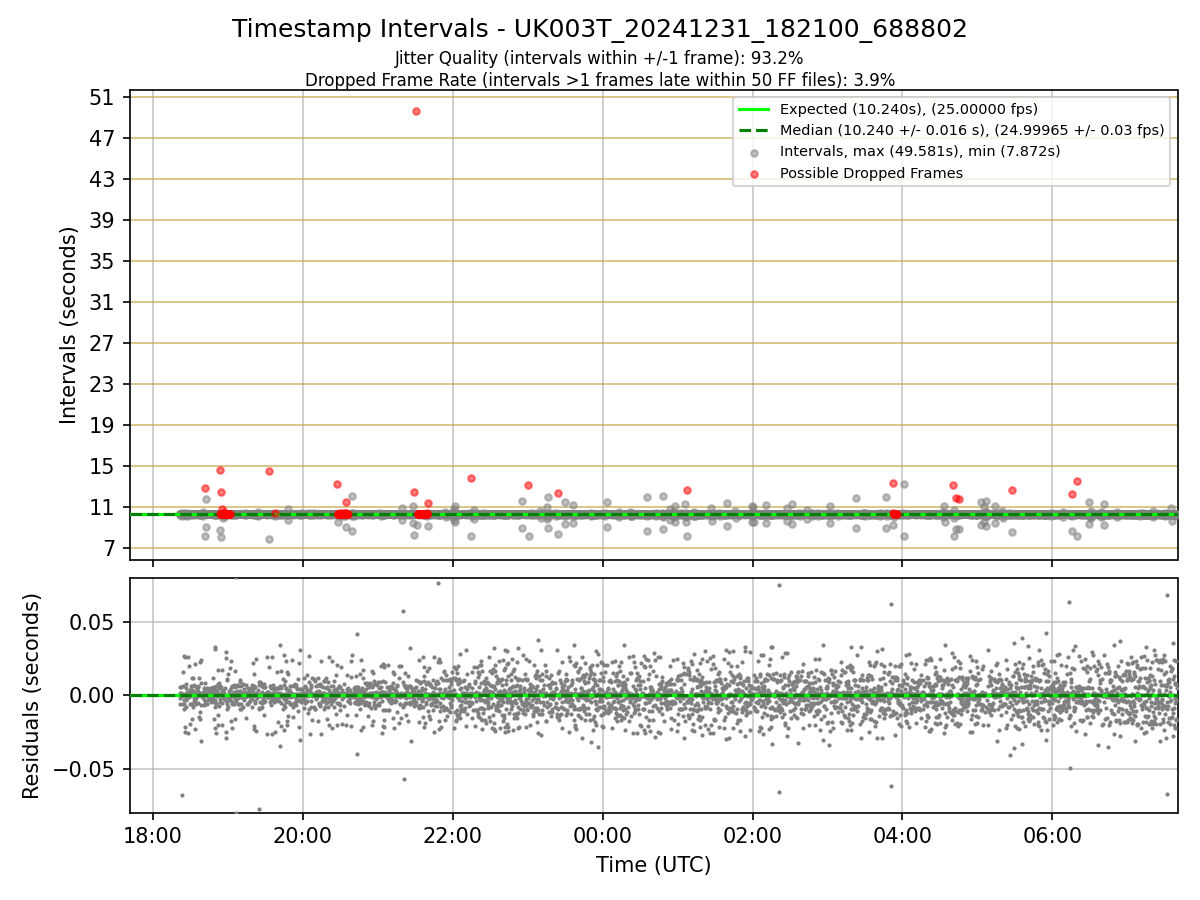The image size is (1200, 900).
Task: Click the x-axis tick label "20:00"
Action: coord(303,834)
